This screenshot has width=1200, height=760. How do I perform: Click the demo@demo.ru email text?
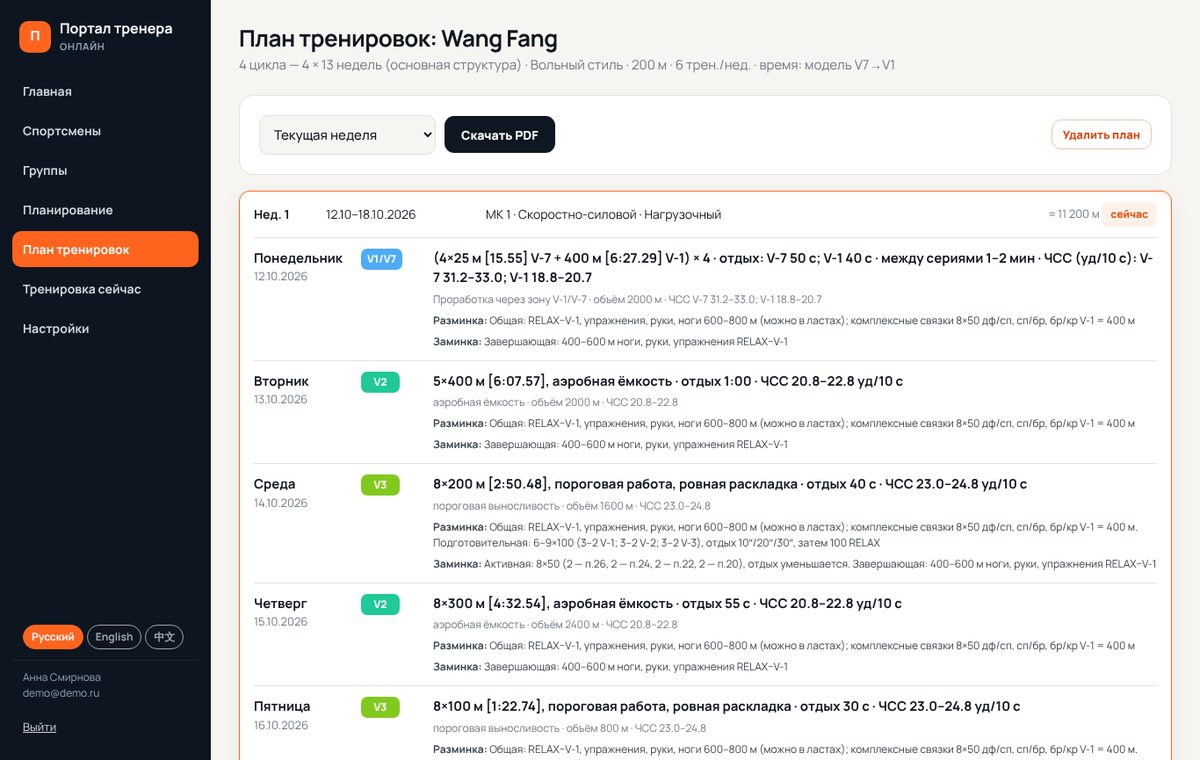click(61, 693)
